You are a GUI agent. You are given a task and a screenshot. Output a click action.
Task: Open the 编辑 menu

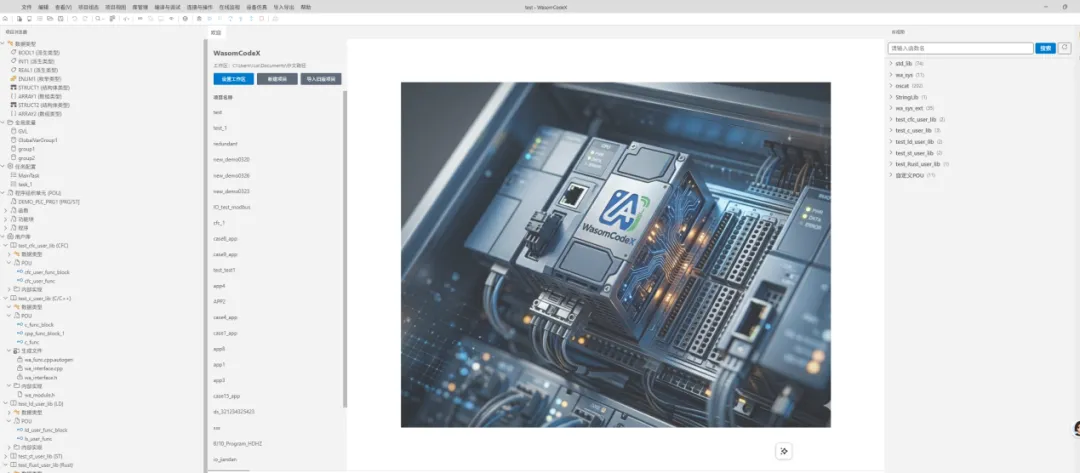pos(43,6)
